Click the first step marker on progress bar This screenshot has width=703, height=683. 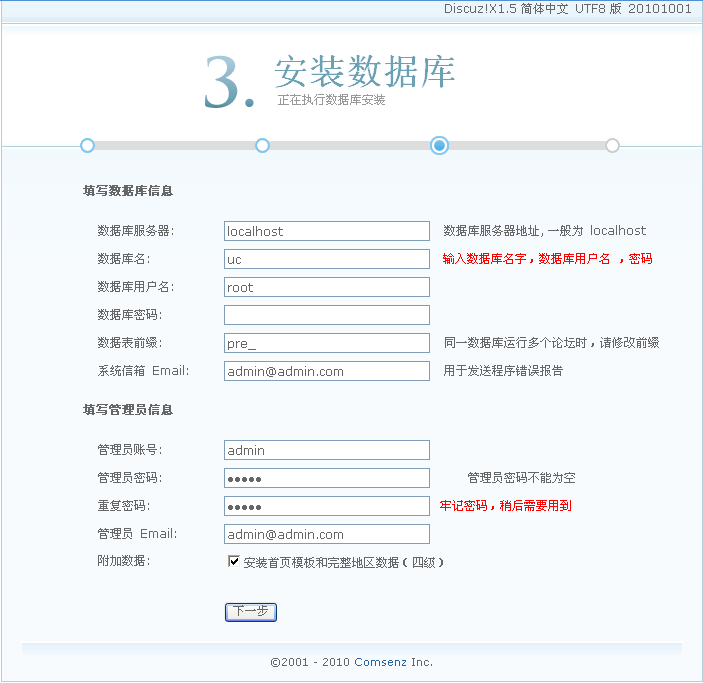pyautogui.click(x=87, y=146)
